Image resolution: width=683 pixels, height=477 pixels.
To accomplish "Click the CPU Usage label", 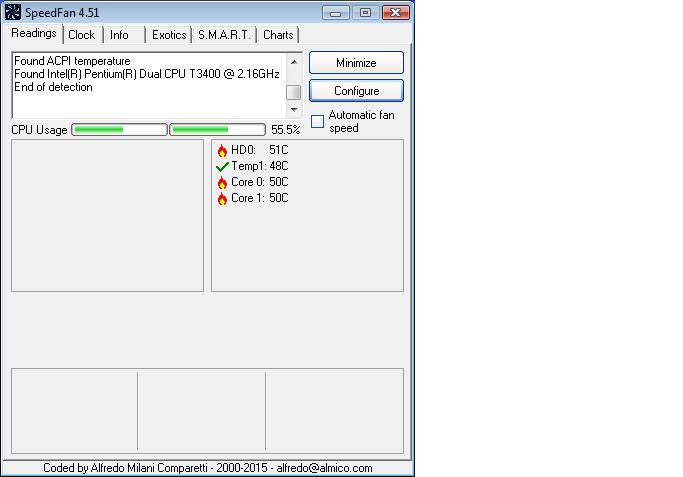I will click(x=39, y=130).
